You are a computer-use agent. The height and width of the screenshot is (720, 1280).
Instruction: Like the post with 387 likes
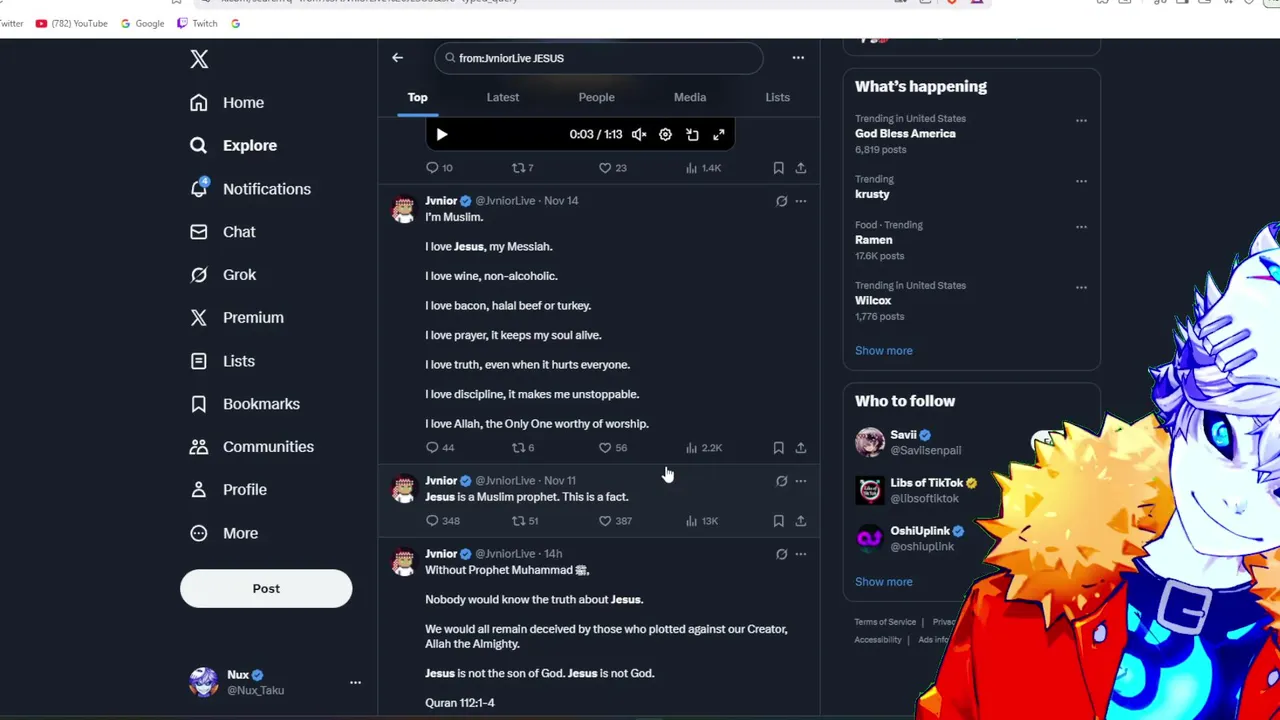pos(615,521)
